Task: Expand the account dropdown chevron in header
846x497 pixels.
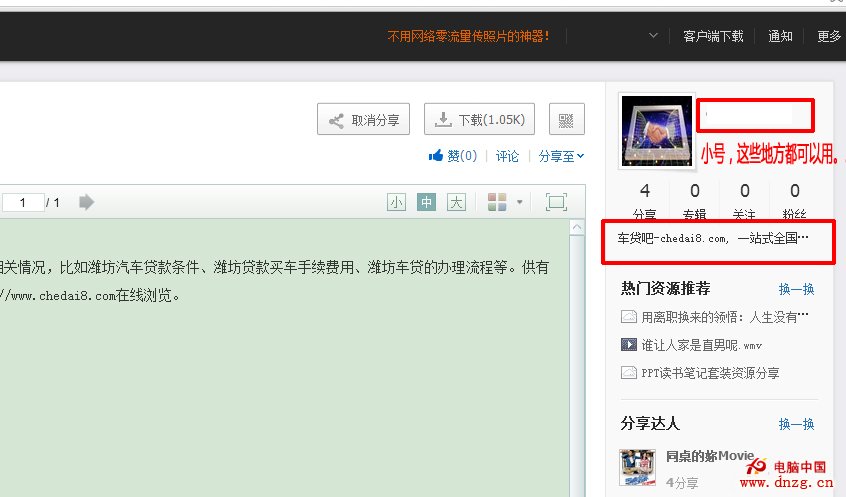Action: point(653,36)
